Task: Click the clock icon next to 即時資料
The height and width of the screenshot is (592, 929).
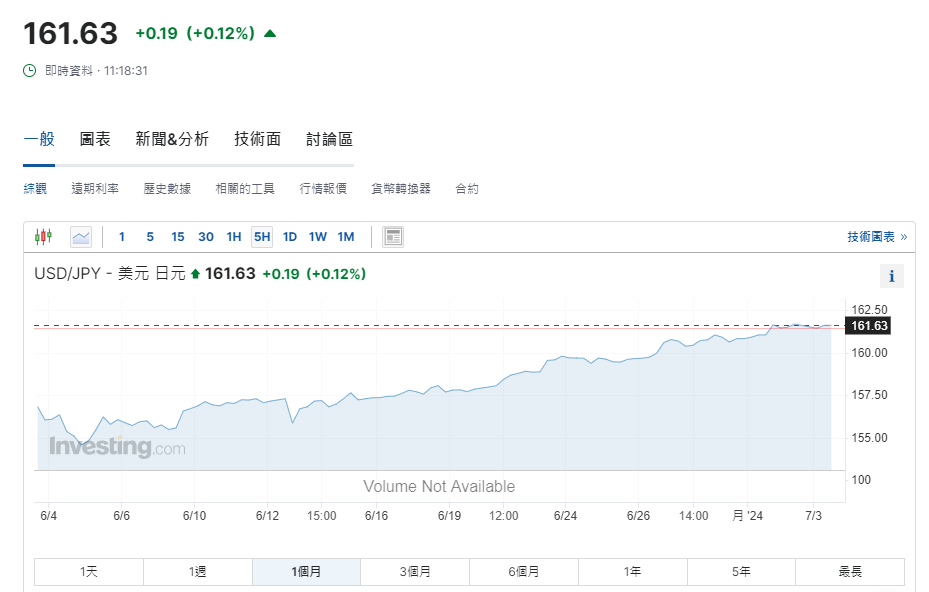Action: click(27, 70)
